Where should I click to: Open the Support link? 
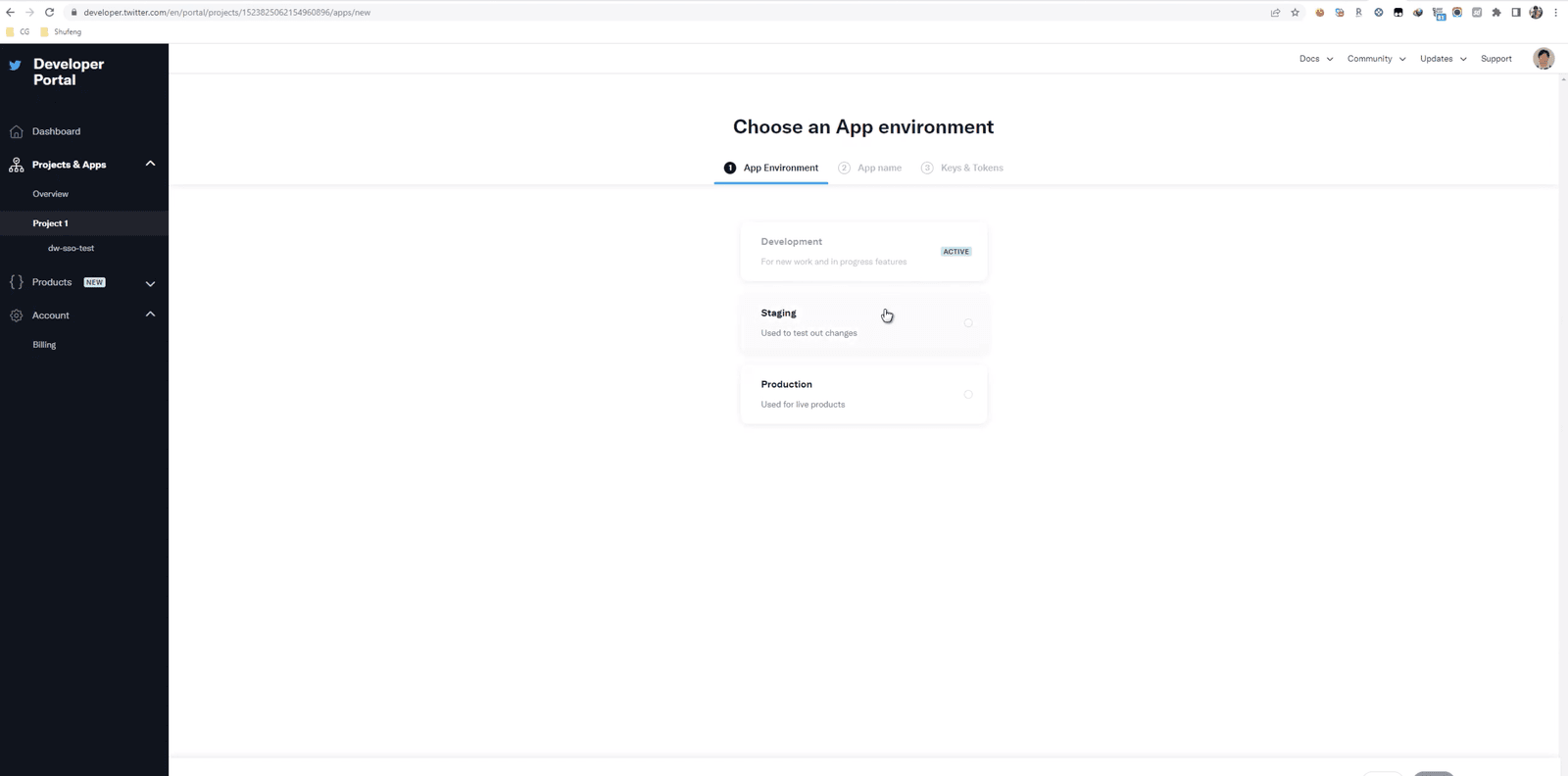point(1495,59)
